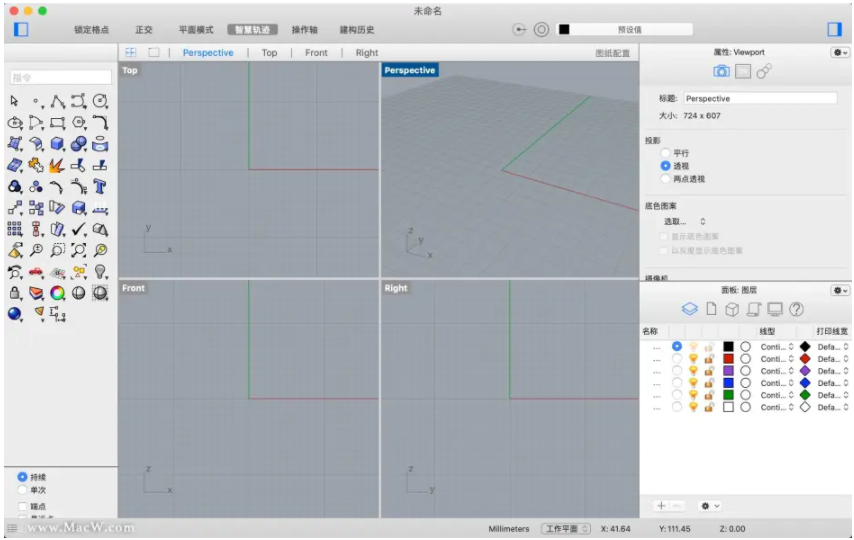Open the 选取... wallpaper dropdown
The height and width of the screenshot is (540, 854).
684,221
